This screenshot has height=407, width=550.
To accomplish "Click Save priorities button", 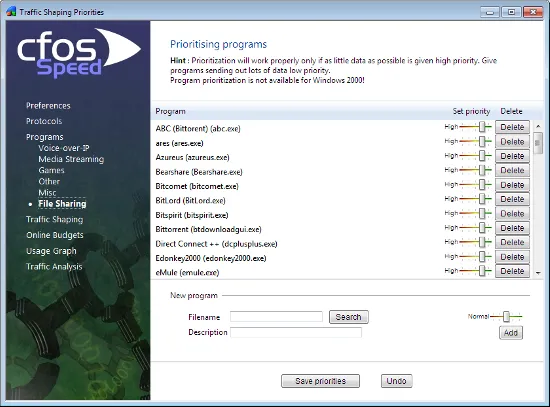I will tap(320, 381).
